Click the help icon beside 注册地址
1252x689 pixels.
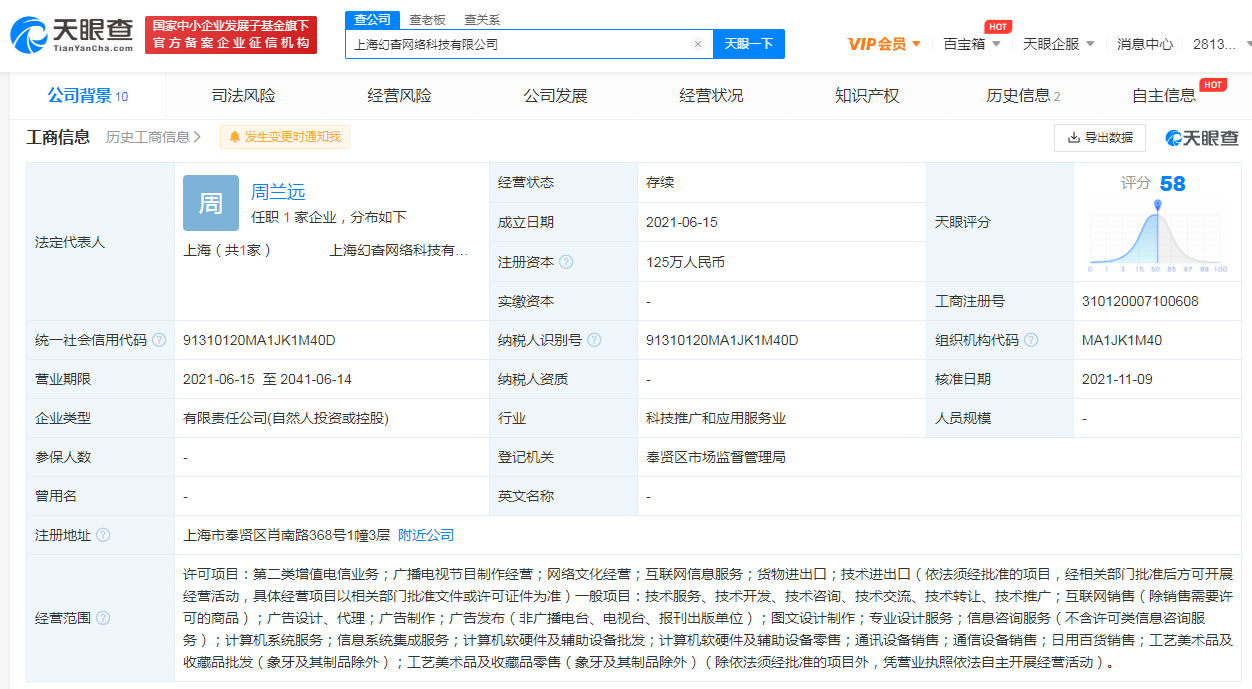point(103,536)
